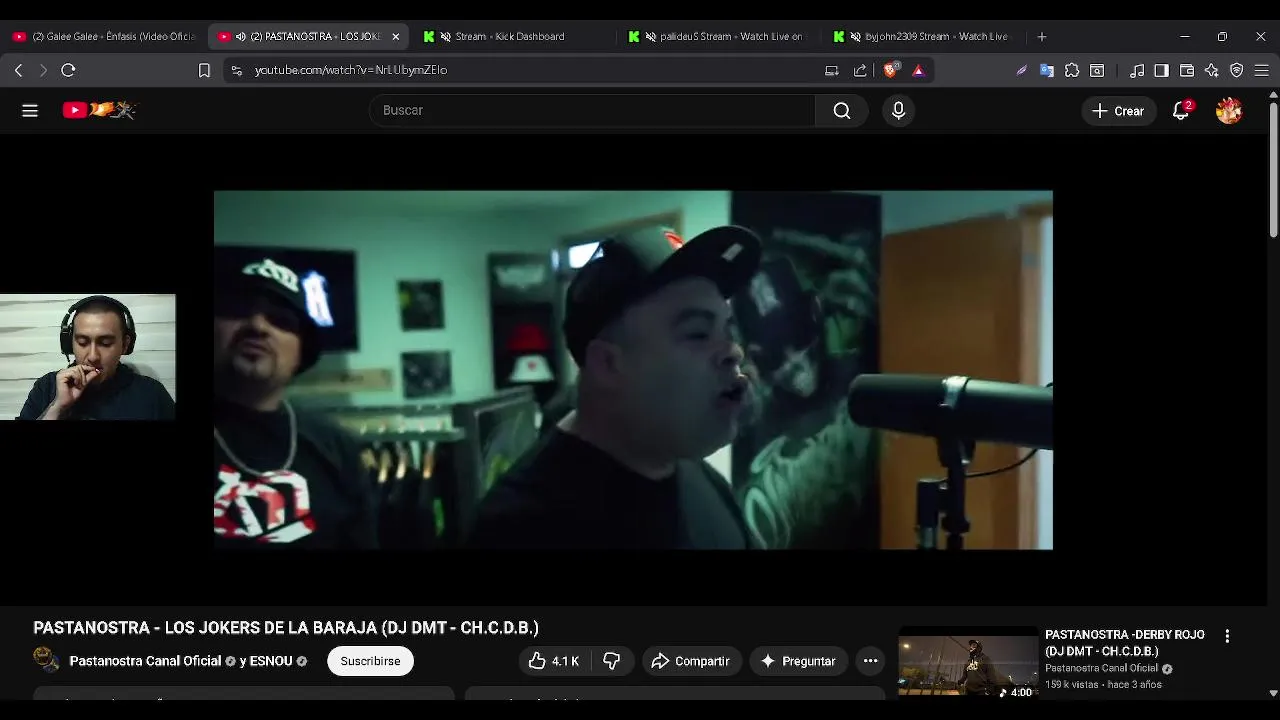View site information beside the URL
This screenshot has width=1280, height=720.
(236, 70)
